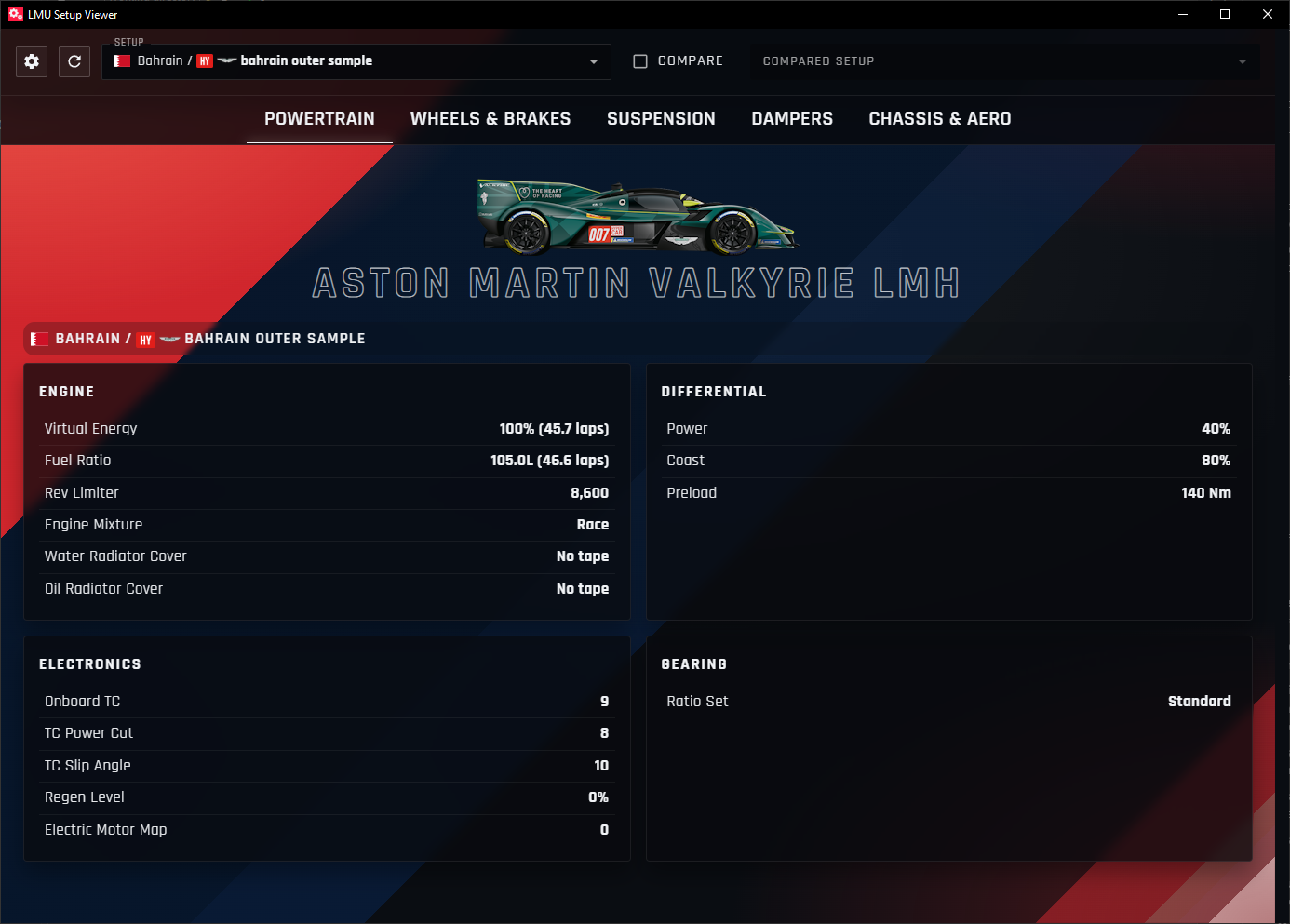Click the Bahrain flag in the setup selector
This screenshot has height=924, width=1290.
coord(122,60)
